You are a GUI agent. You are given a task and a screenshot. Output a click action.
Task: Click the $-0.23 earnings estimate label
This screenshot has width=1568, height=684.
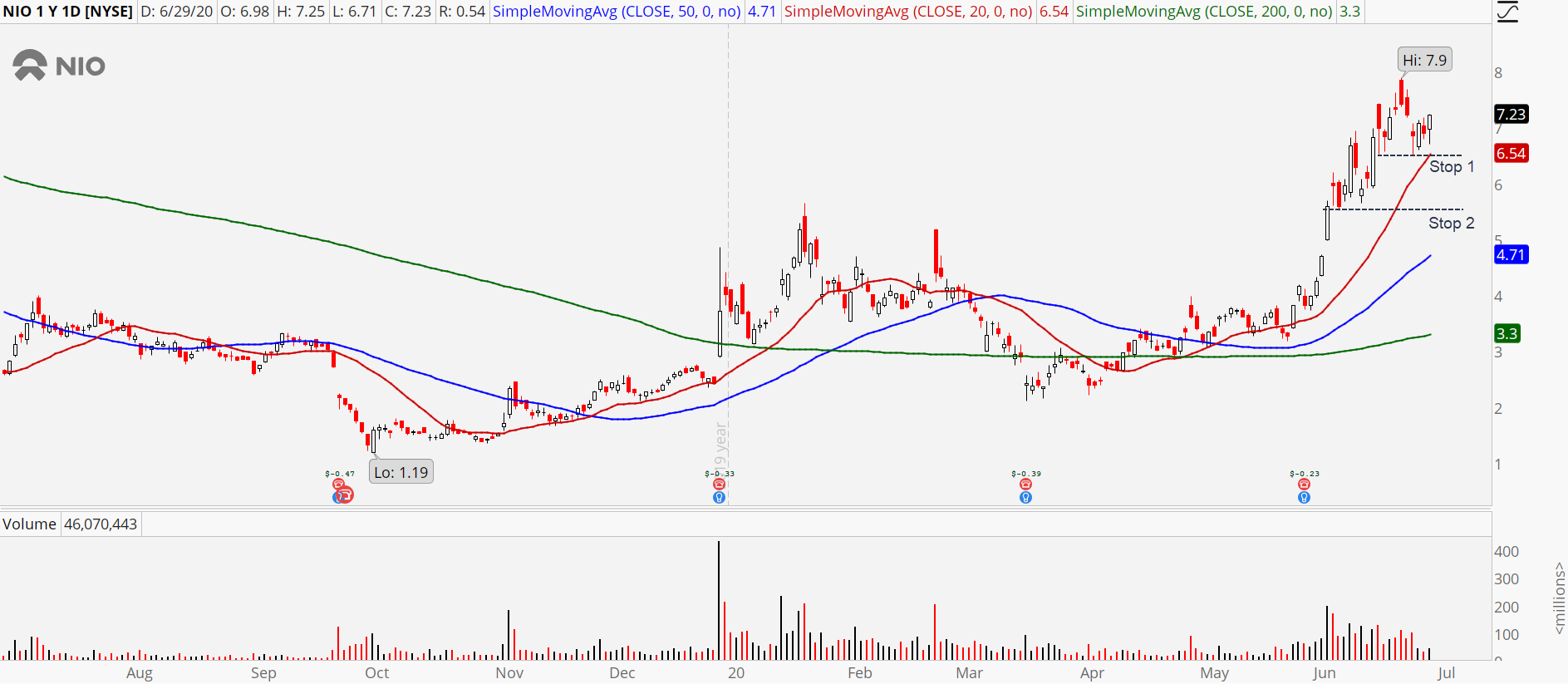pyautogui.click(x=1305, y=474)
